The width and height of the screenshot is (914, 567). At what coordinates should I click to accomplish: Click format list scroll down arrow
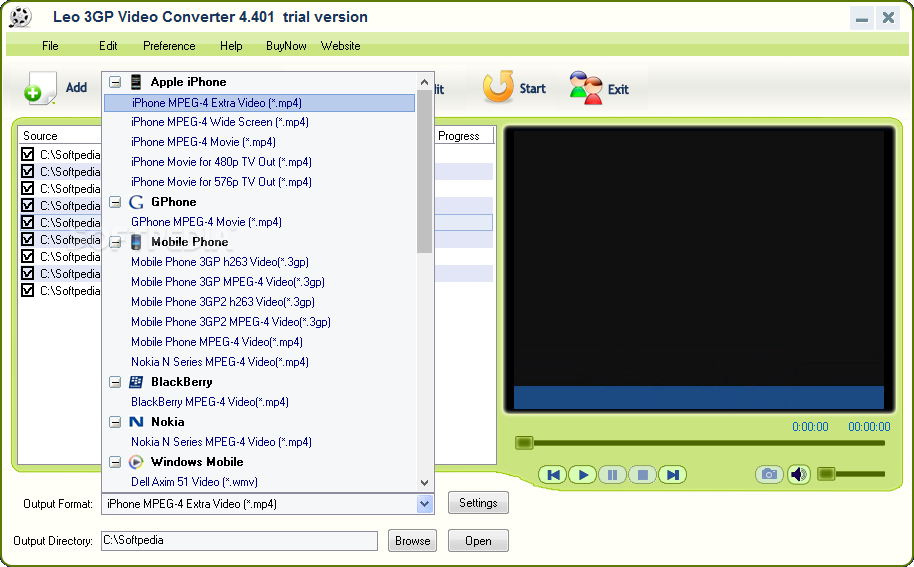click(x=424, y=483)
